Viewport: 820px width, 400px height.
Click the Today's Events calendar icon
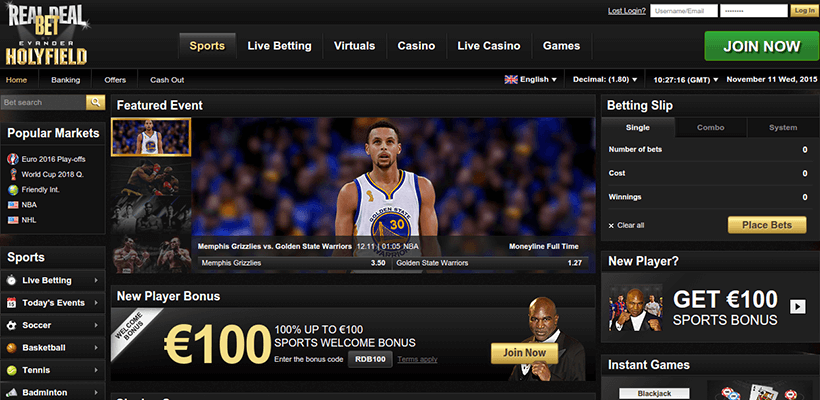click(12, 303)
